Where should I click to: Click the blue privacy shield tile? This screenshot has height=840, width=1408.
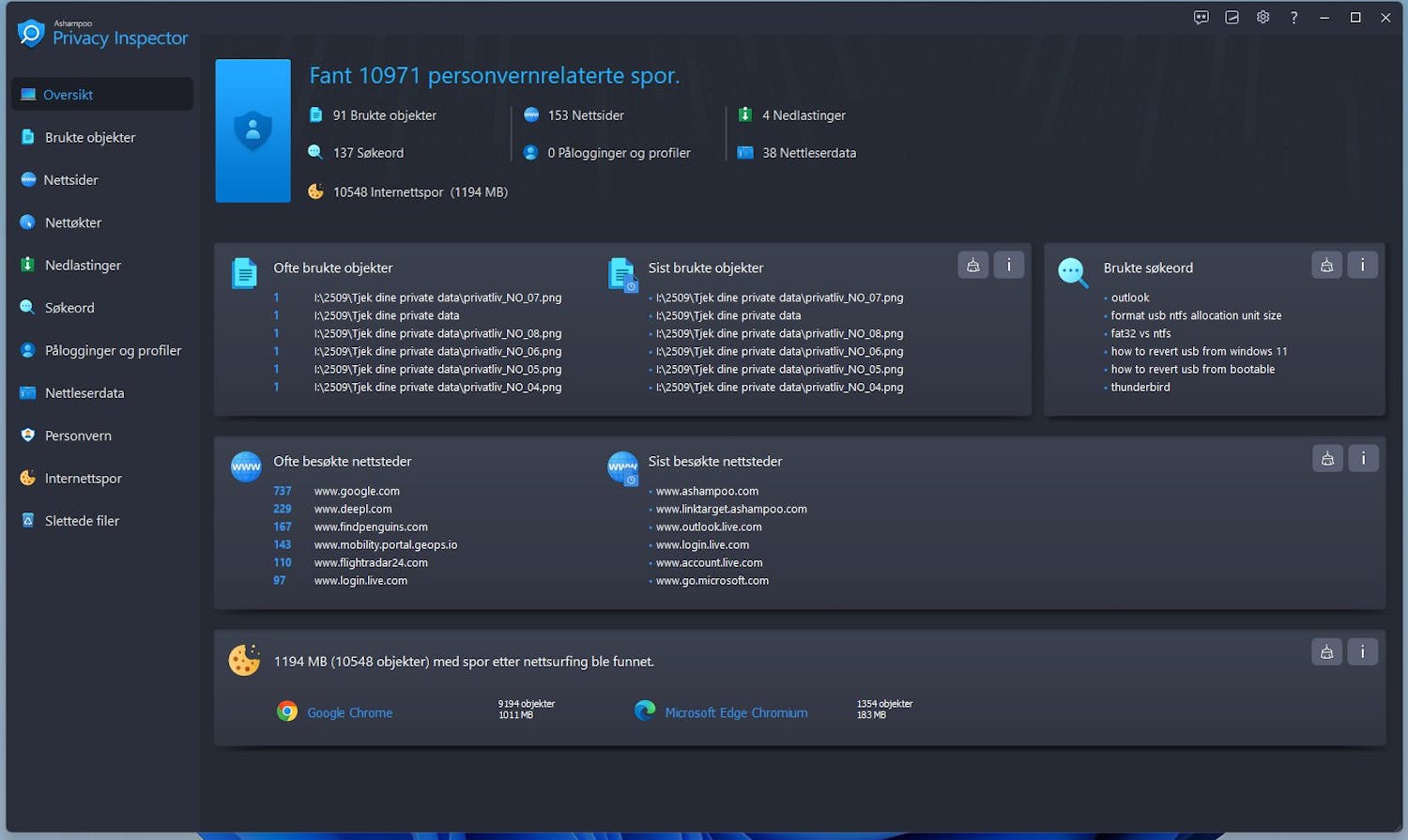[253, 130]
